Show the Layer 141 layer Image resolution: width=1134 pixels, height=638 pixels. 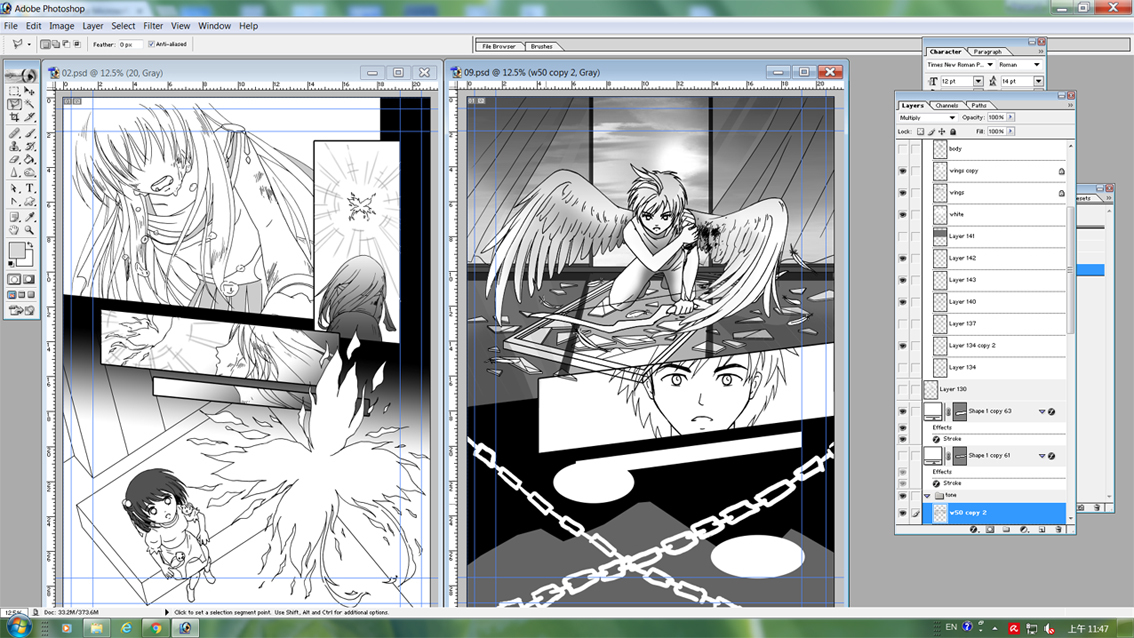click(903, 237)
